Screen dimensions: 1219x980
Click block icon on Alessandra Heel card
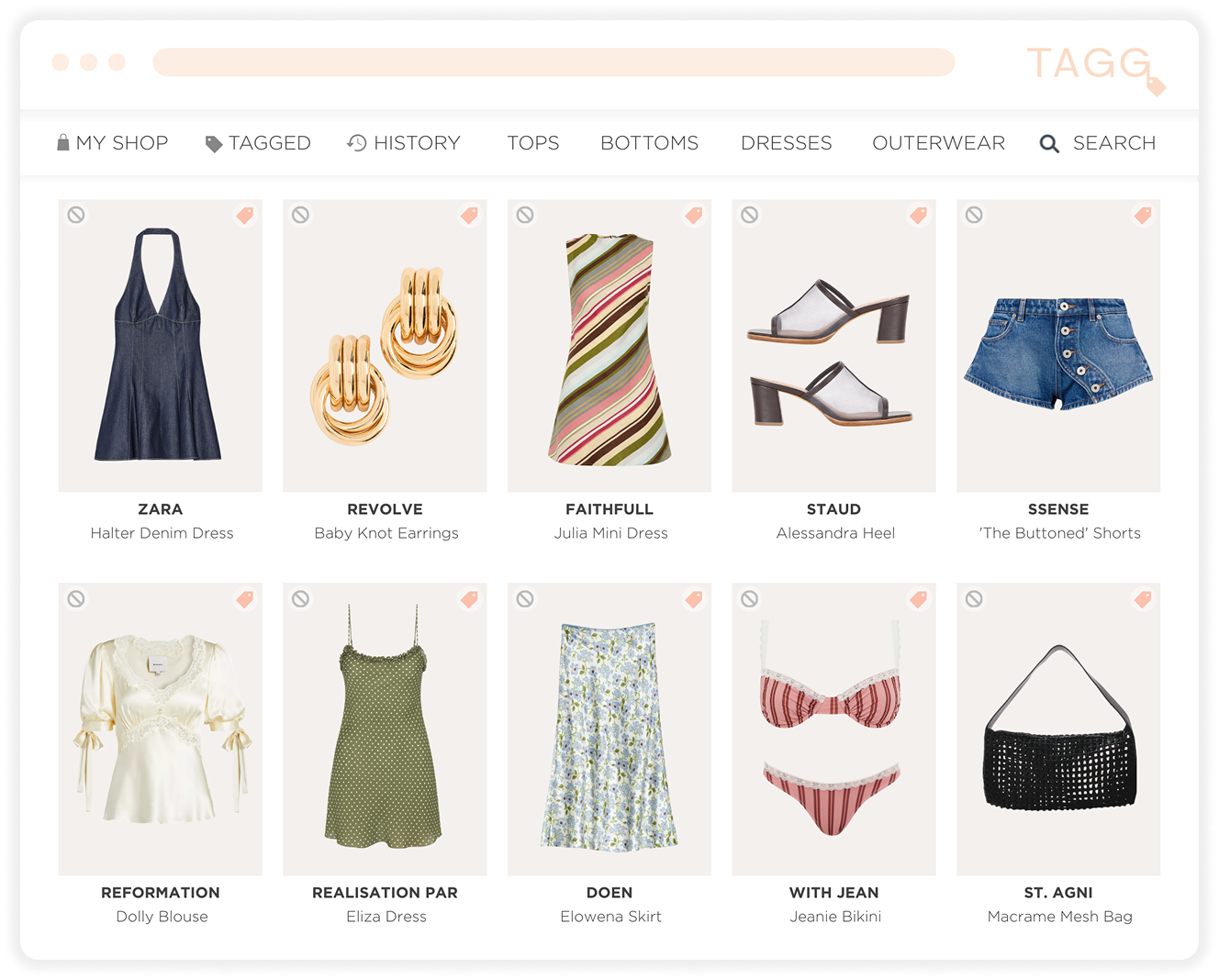[x=749, y=215]
